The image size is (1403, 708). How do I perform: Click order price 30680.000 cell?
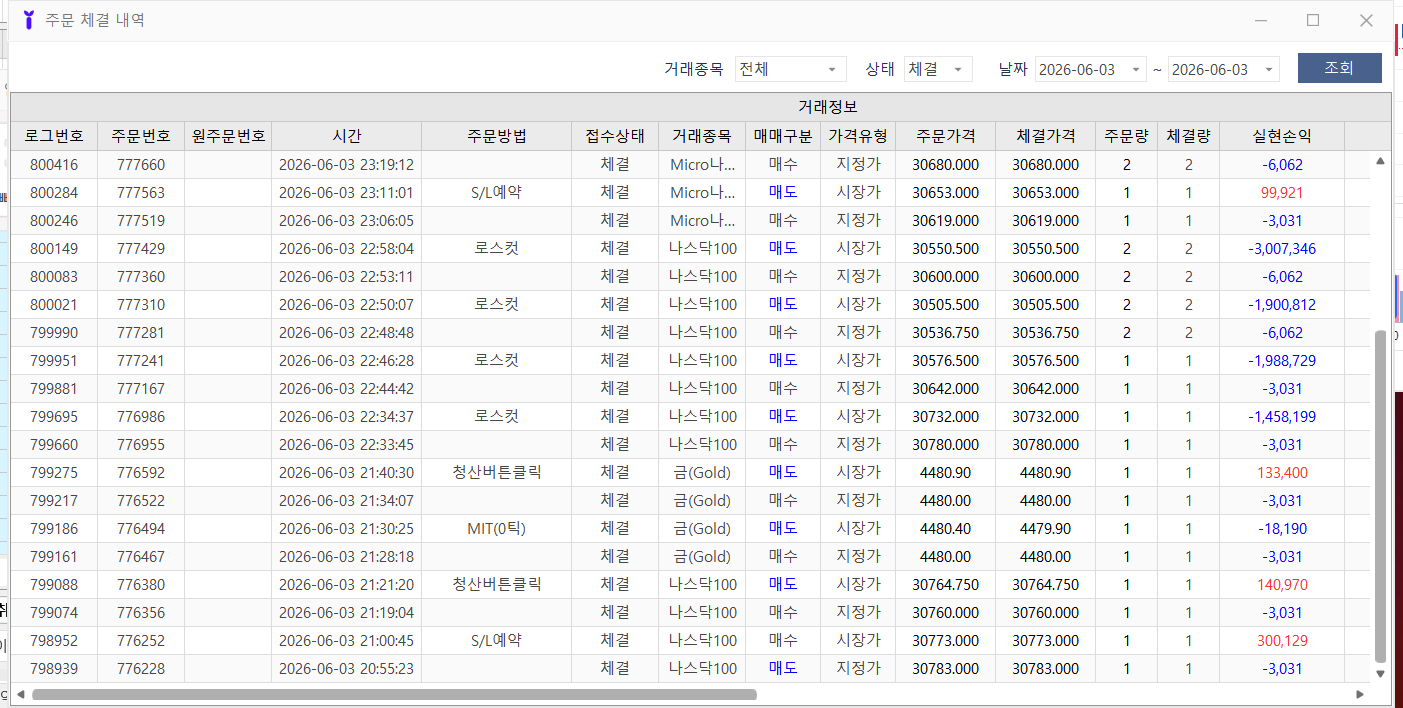tap(945, 165)
